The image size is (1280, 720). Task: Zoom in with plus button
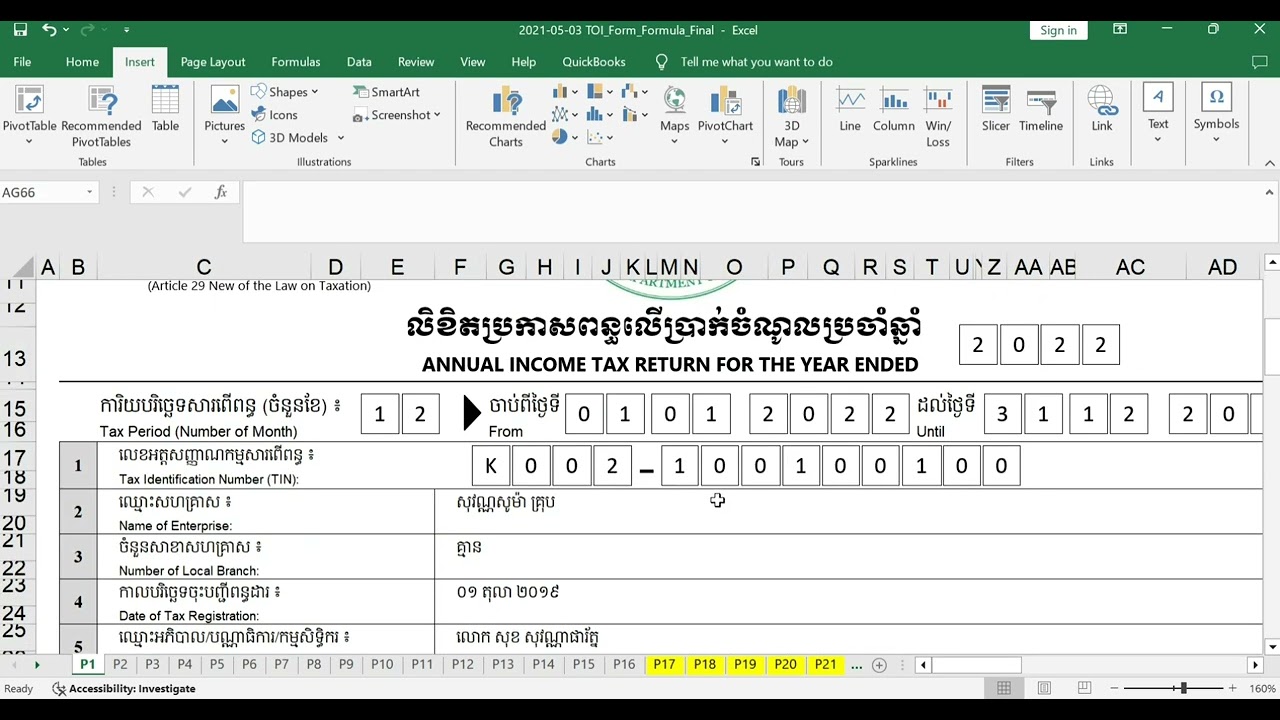point(1232,688)
